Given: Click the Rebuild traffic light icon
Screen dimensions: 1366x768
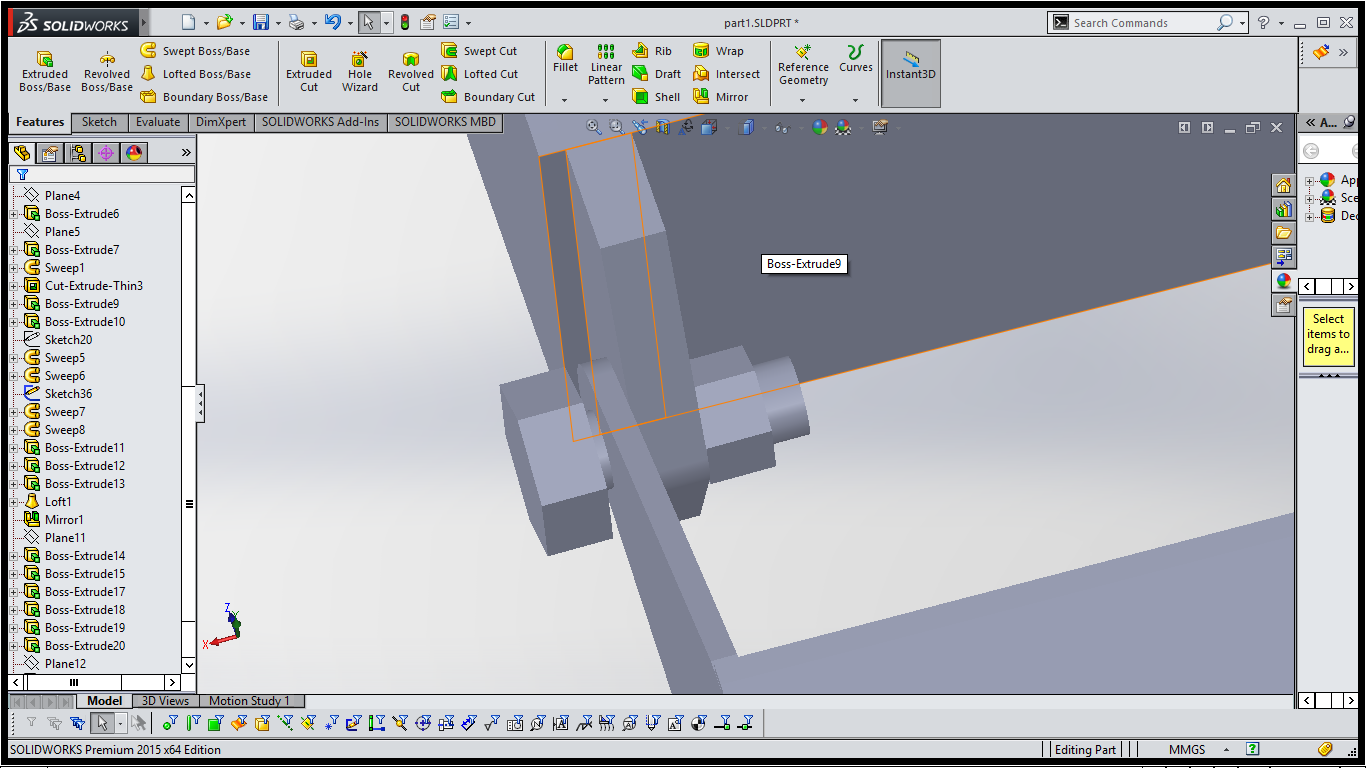Looking at the screenshot, I should pos(405,22).
